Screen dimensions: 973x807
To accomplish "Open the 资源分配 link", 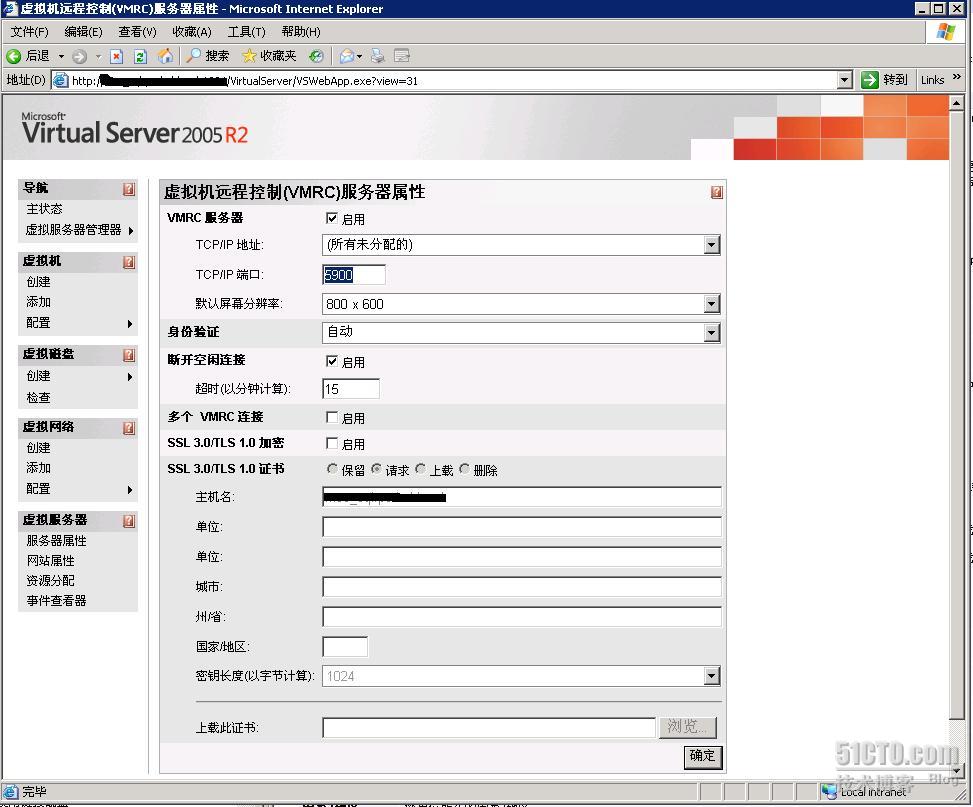I will [50, 581].
